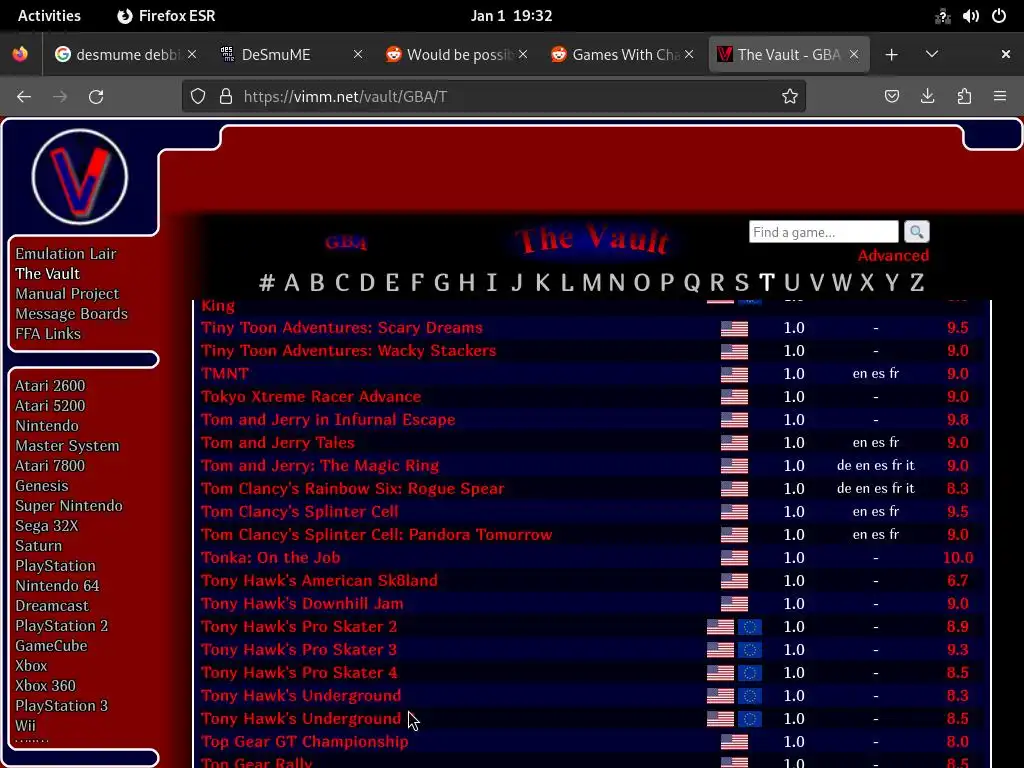Open Message Boards in sidebar

point(71,314)
